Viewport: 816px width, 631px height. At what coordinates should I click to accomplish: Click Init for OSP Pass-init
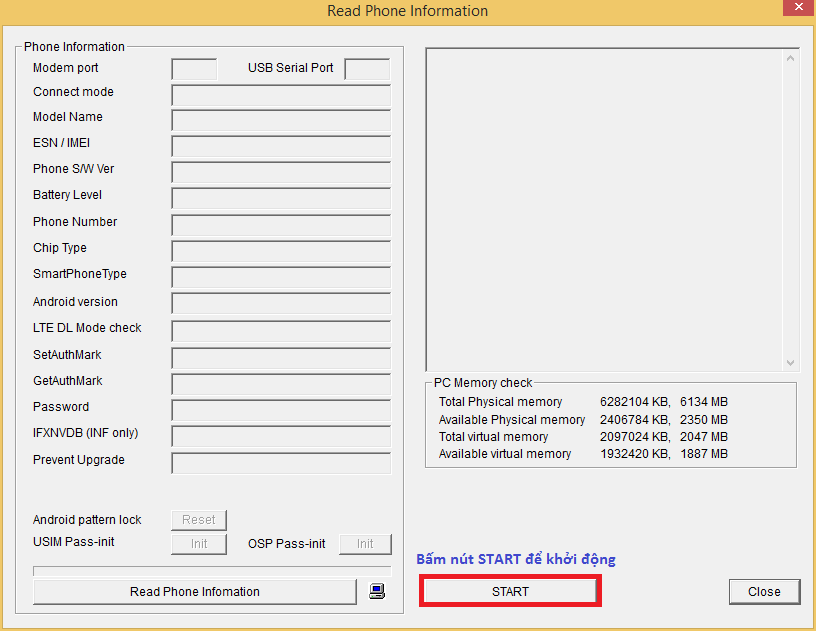click(x=365, y=544)
